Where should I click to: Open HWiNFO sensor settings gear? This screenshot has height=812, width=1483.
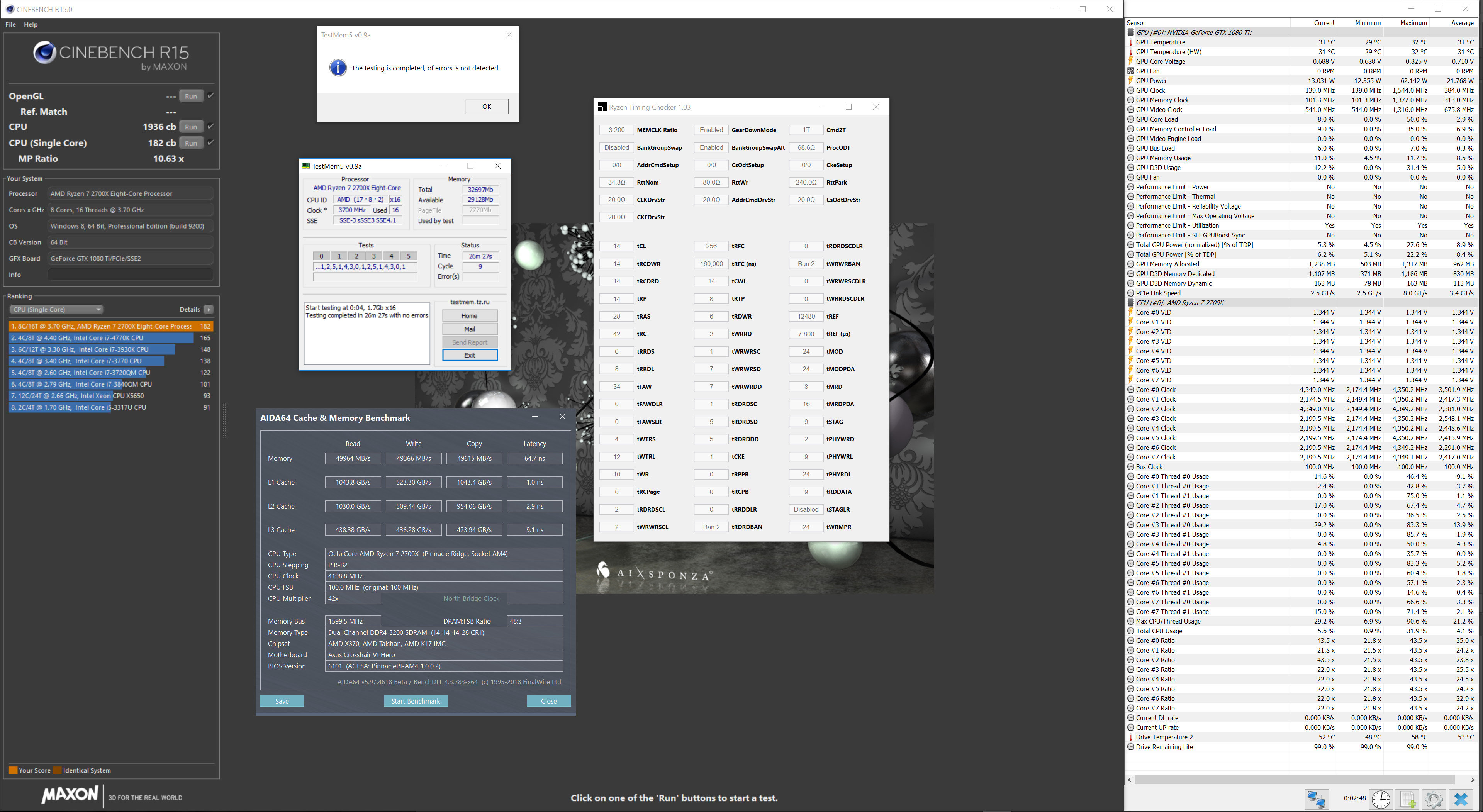coord(1434,799)
